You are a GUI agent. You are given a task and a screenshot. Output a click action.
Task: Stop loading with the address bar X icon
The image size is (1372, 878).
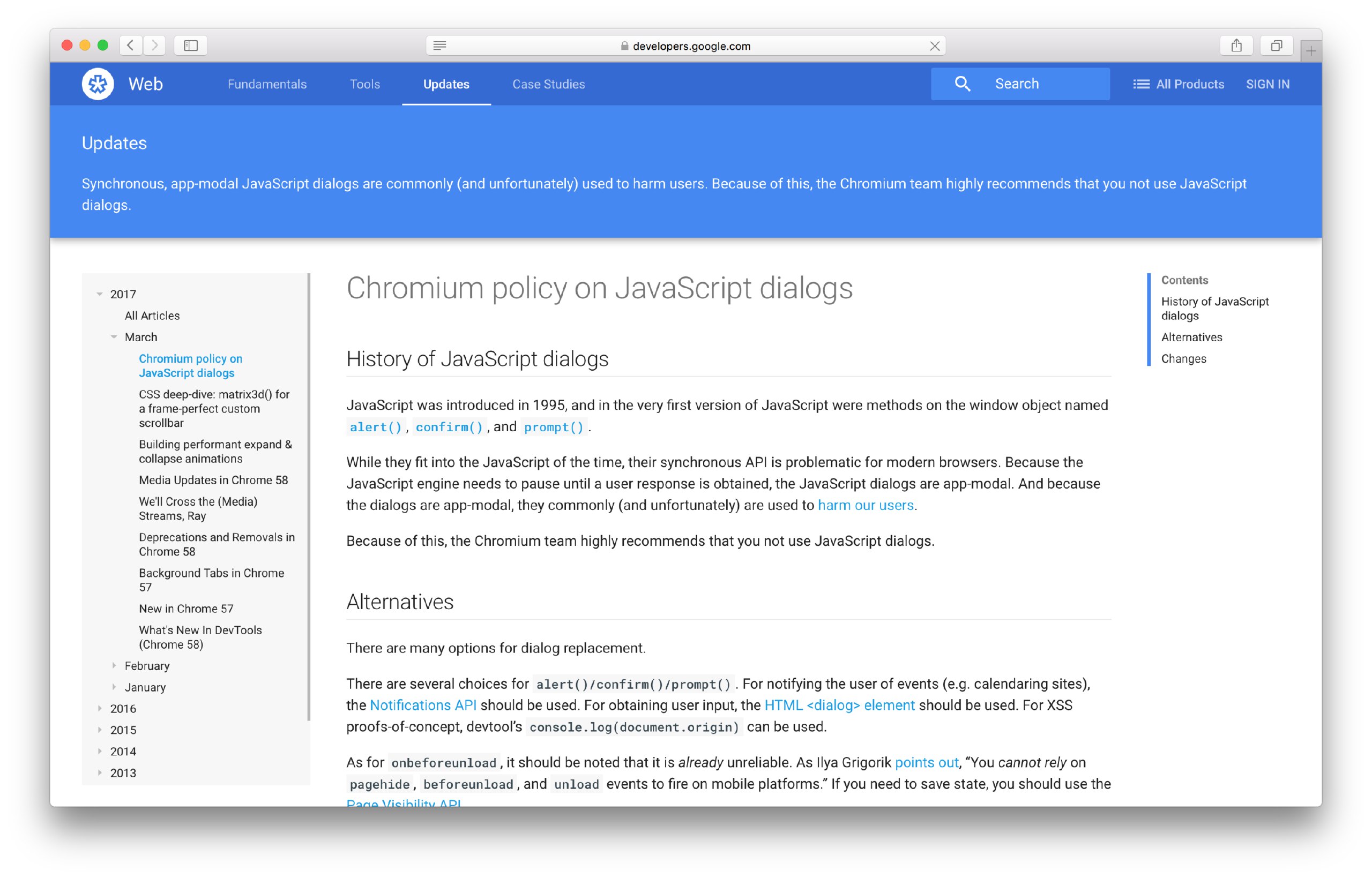pyautogui.click(x=934, y=46)
